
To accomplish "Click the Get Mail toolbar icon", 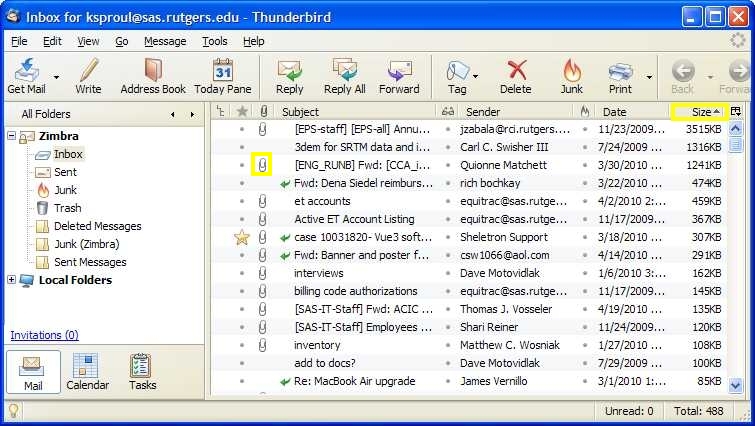I will (27, 76).
